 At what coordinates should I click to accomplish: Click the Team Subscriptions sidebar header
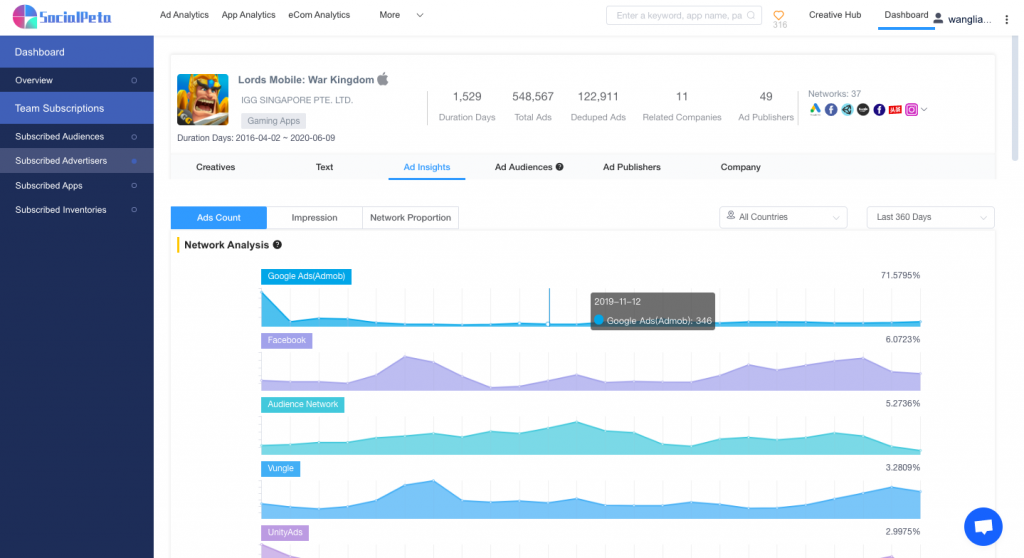(76, 108)
